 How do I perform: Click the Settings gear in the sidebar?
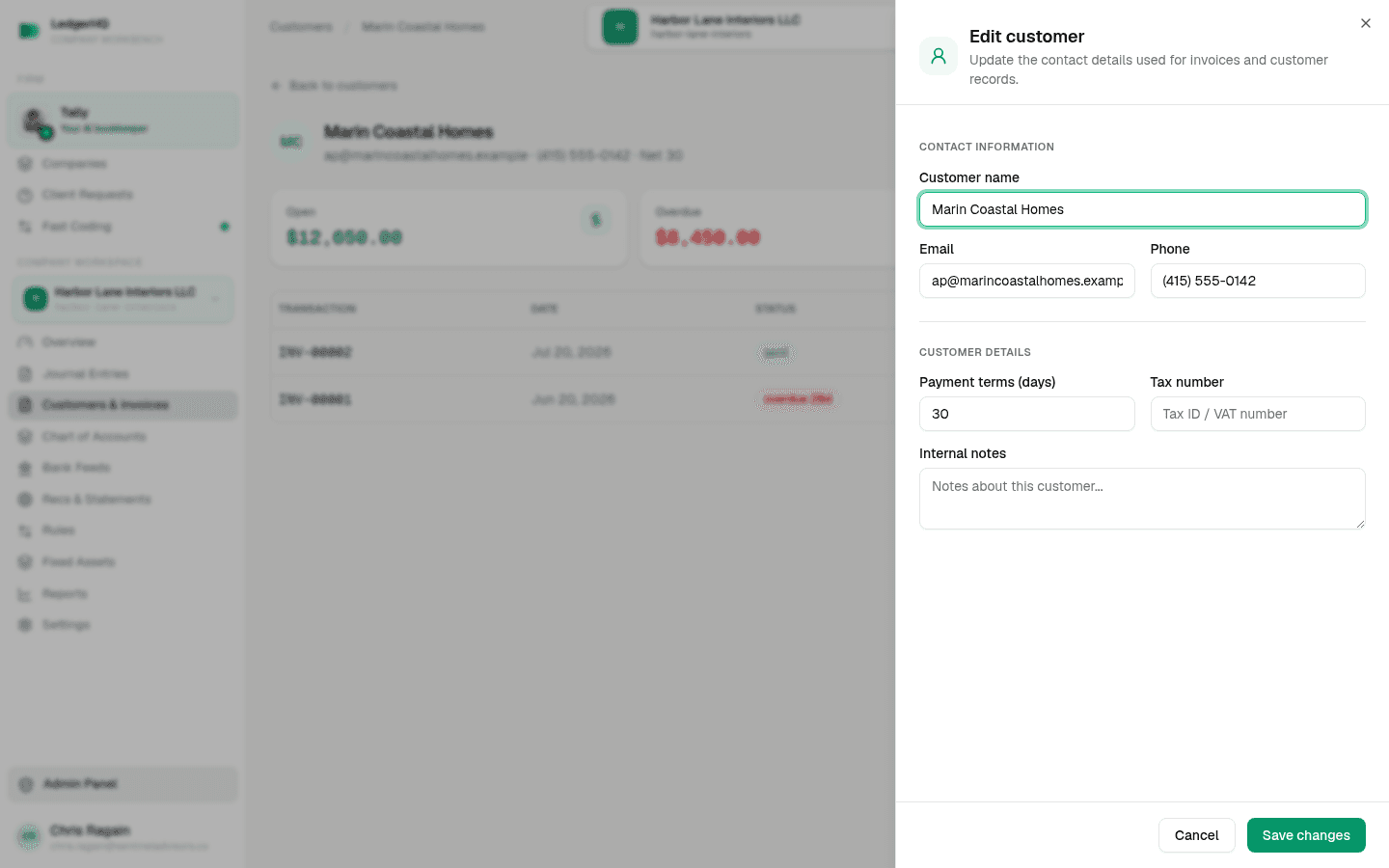coord(26,625)
